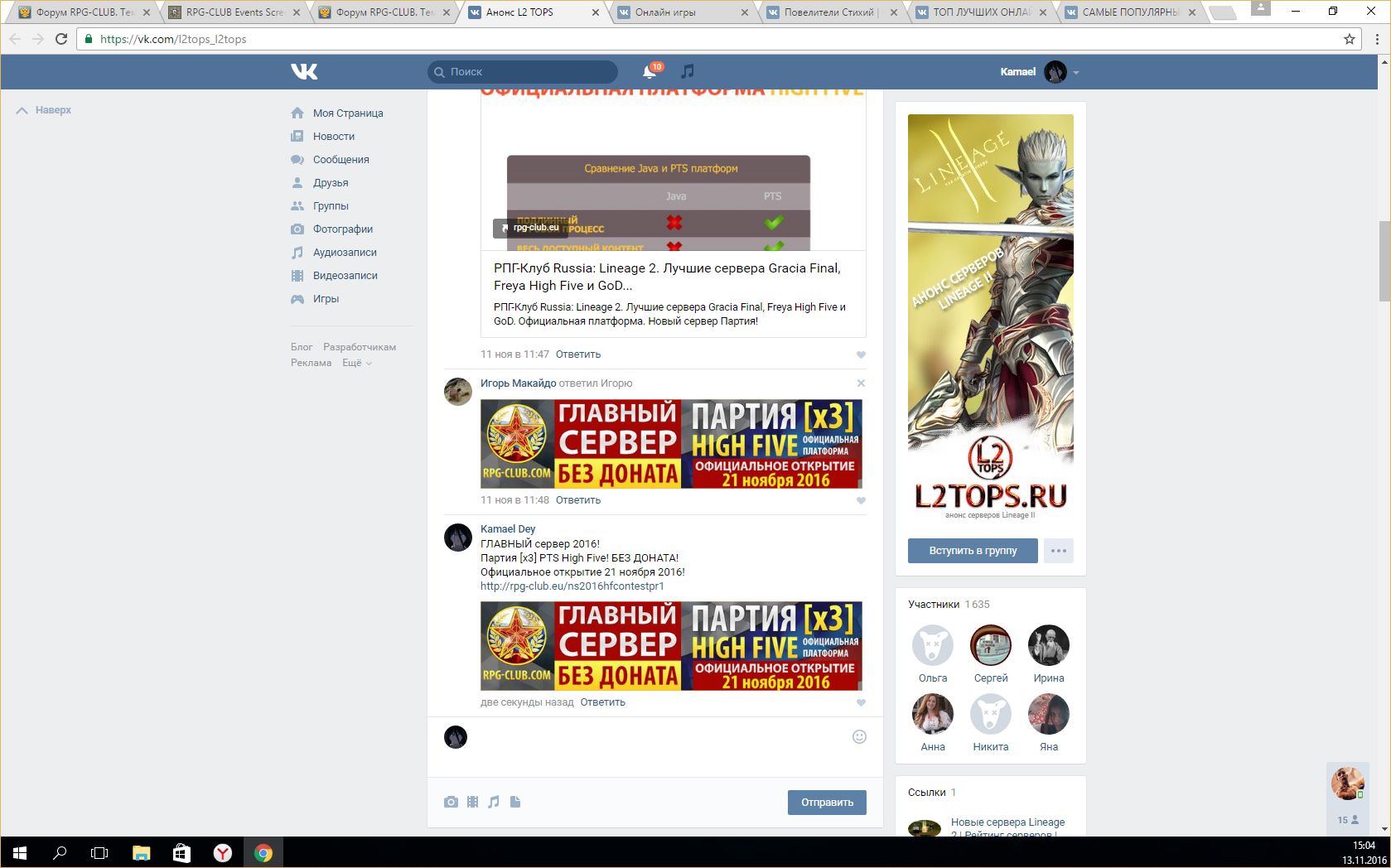
Task: Open the music player note icon
Action: (x=688, y=72)
